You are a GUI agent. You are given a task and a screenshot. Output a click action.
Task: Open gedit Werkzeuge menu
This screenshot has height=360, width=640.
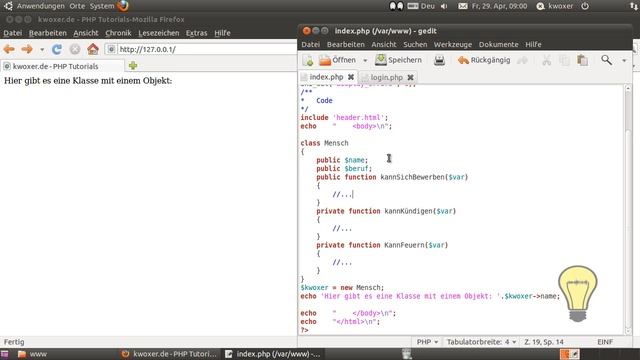click(453, 44)
